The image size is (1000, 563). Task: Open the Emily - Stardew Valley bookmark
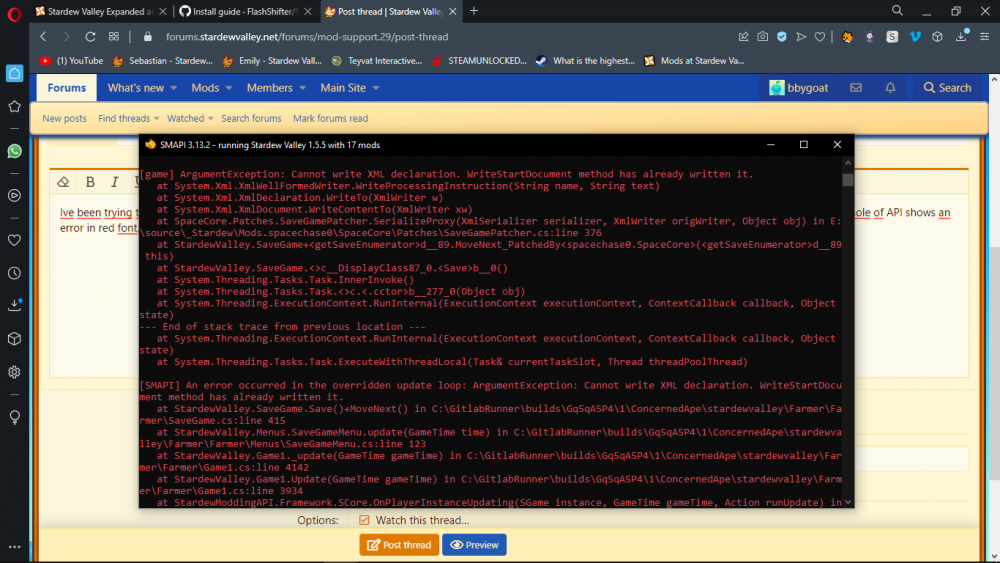click(x=272, y=61)
